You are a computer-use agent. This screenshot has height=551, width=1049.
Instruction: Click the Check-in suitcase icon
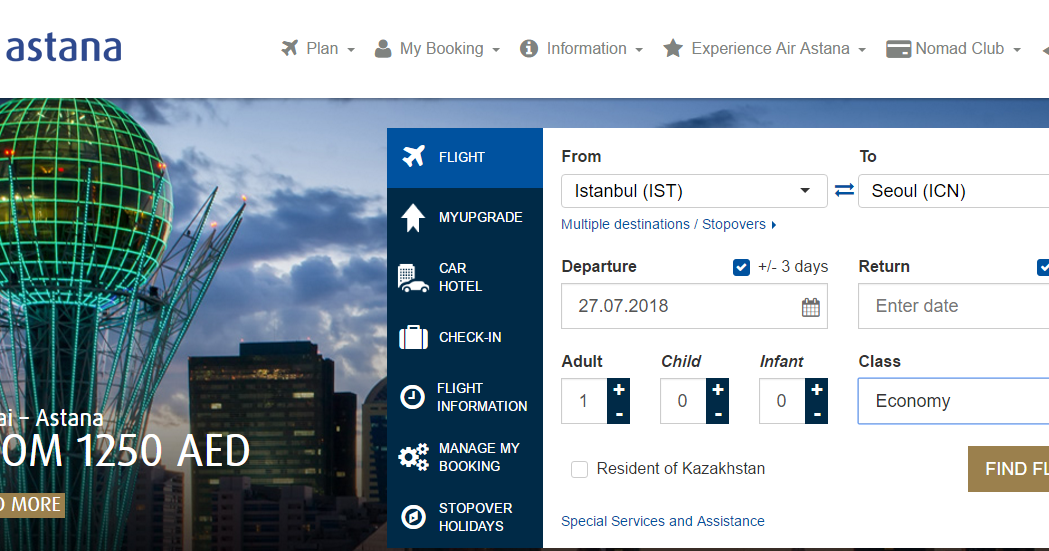[x=413, y=337]
